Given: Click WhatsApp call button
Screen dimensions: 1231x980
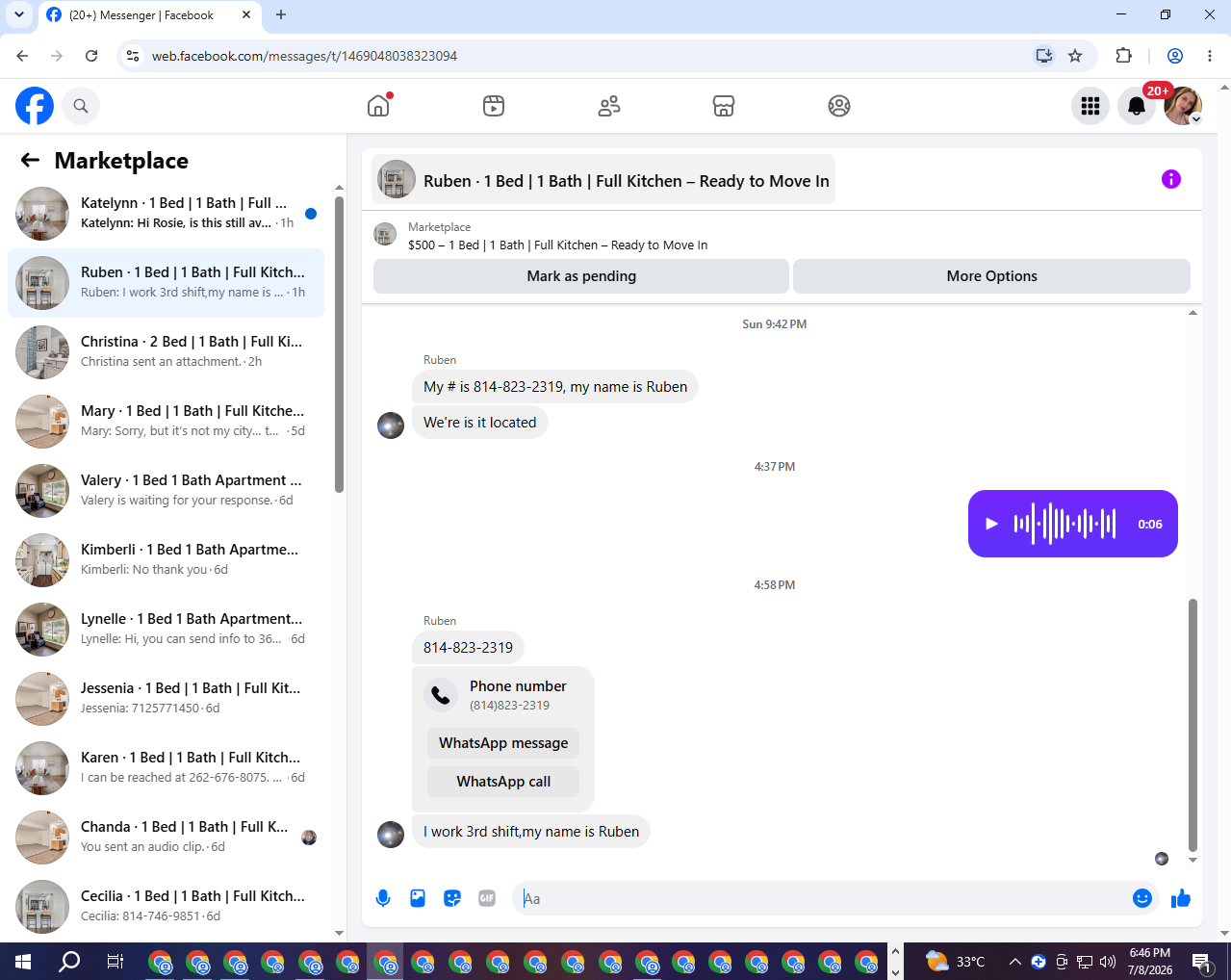Looking at the screenshot, I should tap(503, 782).
